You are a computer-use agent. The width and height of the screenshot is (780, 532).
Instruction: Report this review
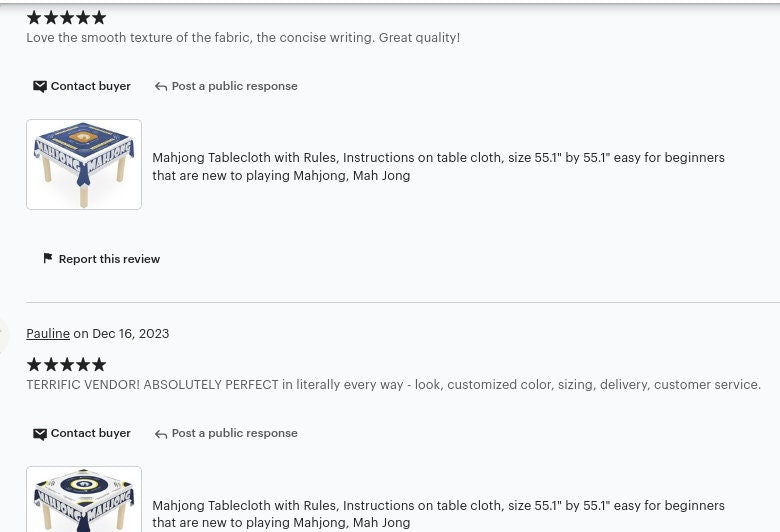(x=102, y=259)
